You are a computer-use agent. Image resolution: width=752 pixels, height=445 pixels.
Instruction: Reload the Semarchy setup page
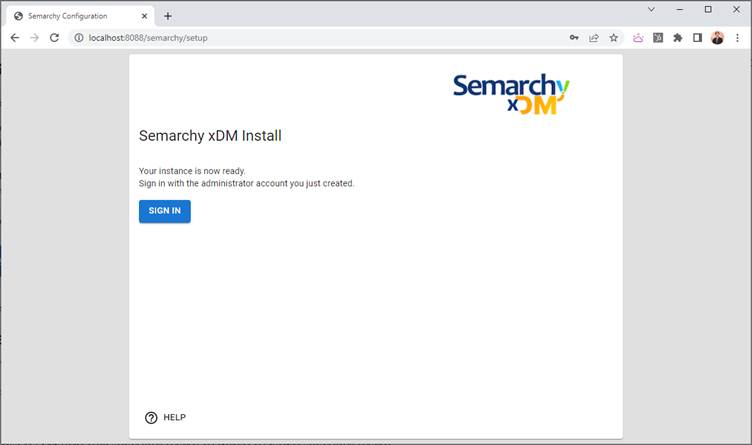point(54,38)
